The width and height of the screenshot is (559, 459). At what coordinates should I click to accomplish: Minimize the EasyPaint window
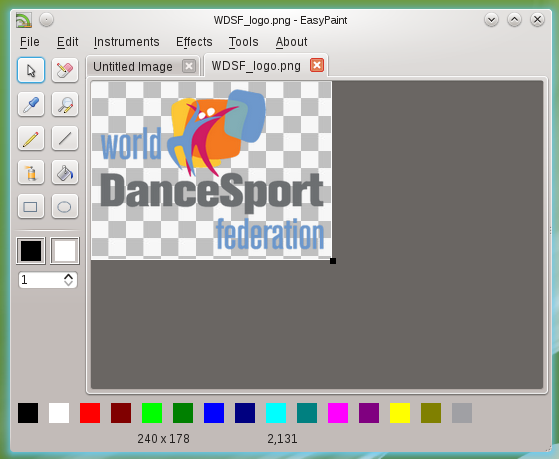point(491,20)
